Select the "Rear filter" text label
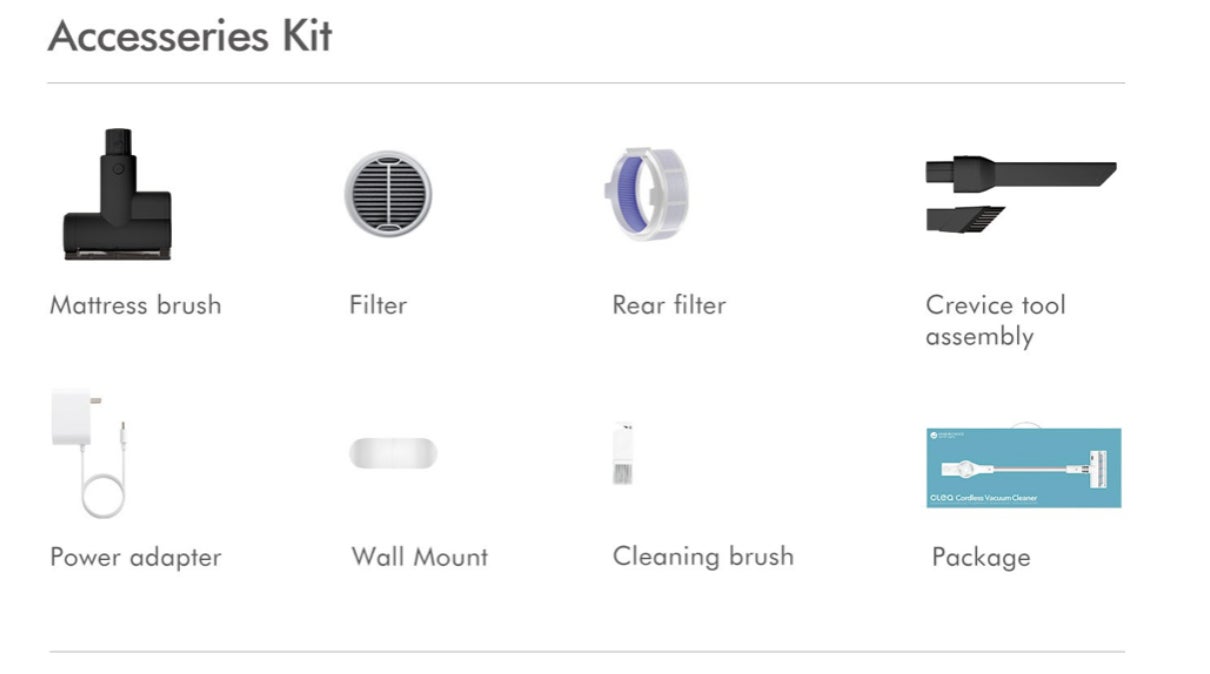This screenshot has height=674, width=1210. click(669, 305)
